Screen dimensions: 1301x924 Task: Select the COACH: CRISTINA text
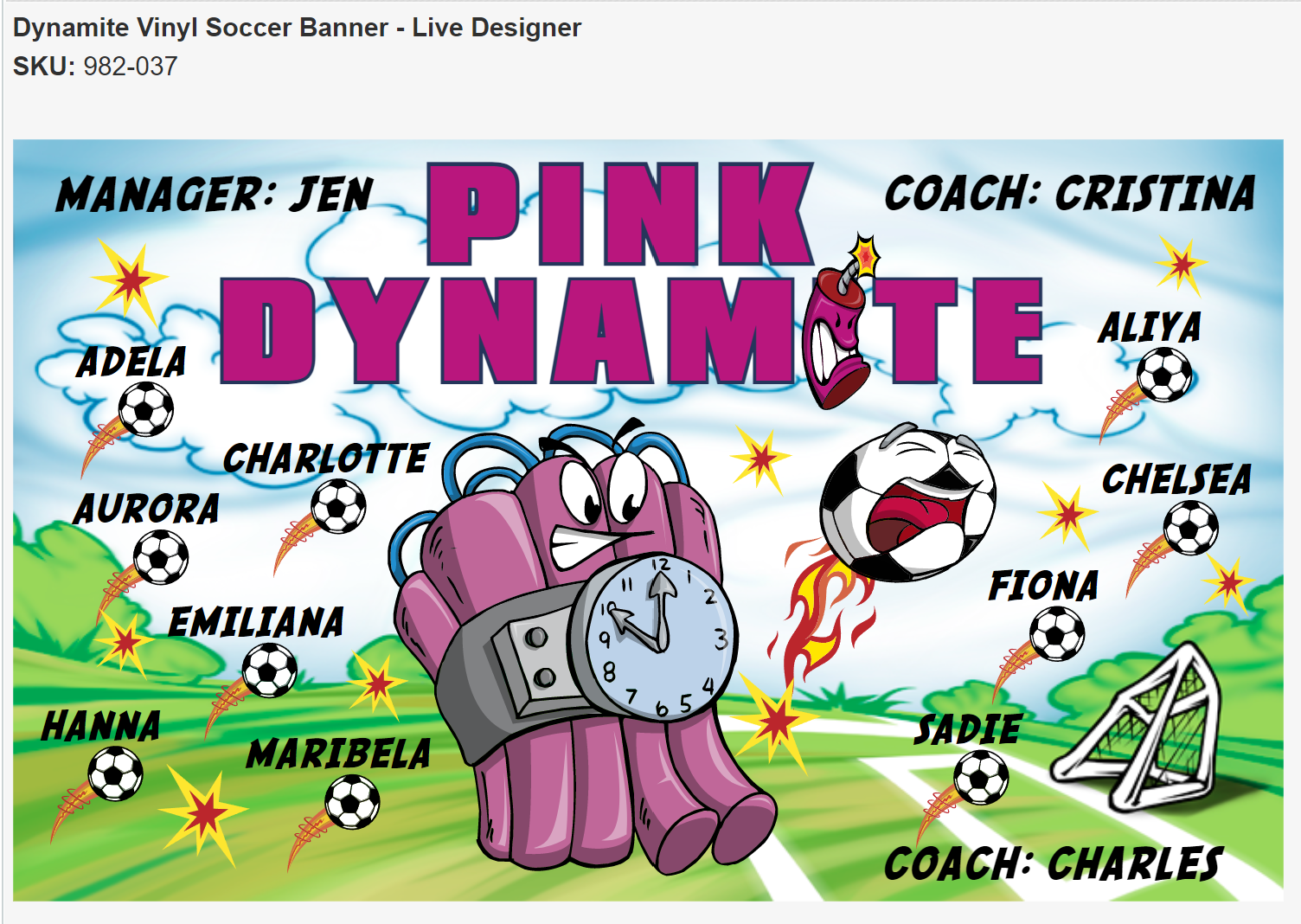[x=1070, y=193]
